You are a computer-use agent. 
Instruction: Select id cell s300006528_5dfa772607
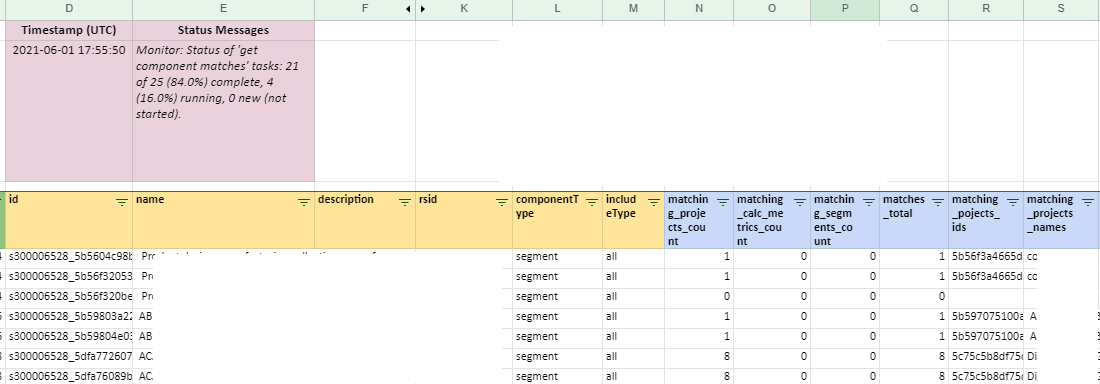[69, 357]
